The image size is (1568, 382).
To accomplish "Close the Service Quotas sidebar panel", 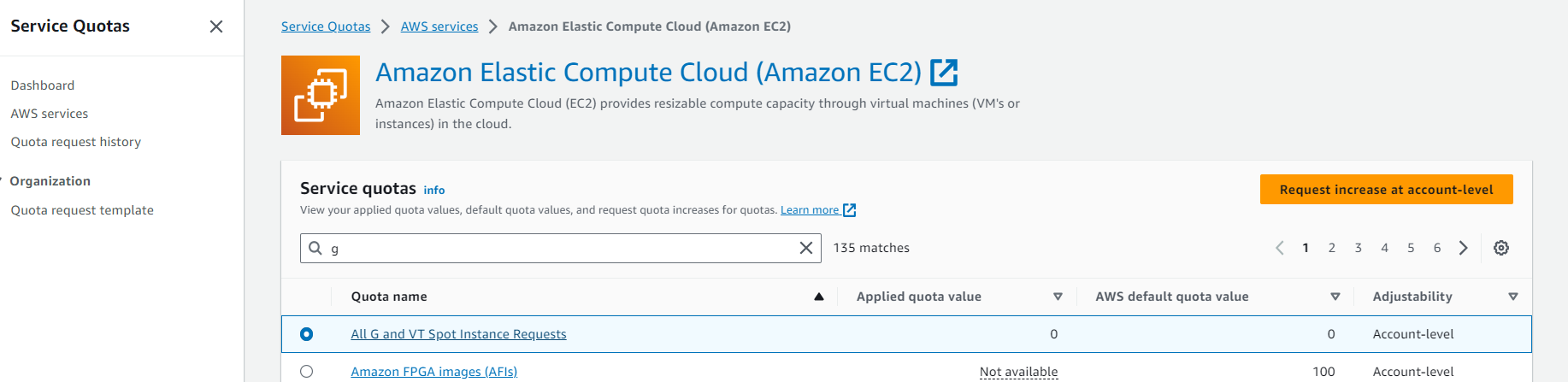I will pyautogui.click(x=216, y=26).
